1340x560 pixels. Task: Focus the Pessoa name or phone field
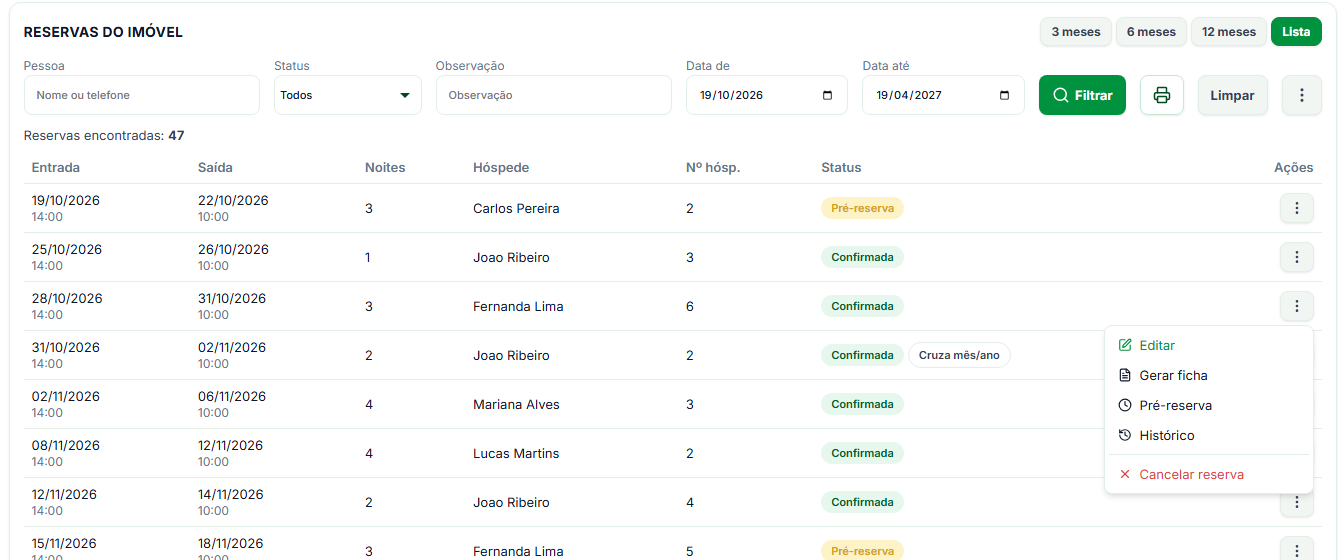[x=142, y=95]
